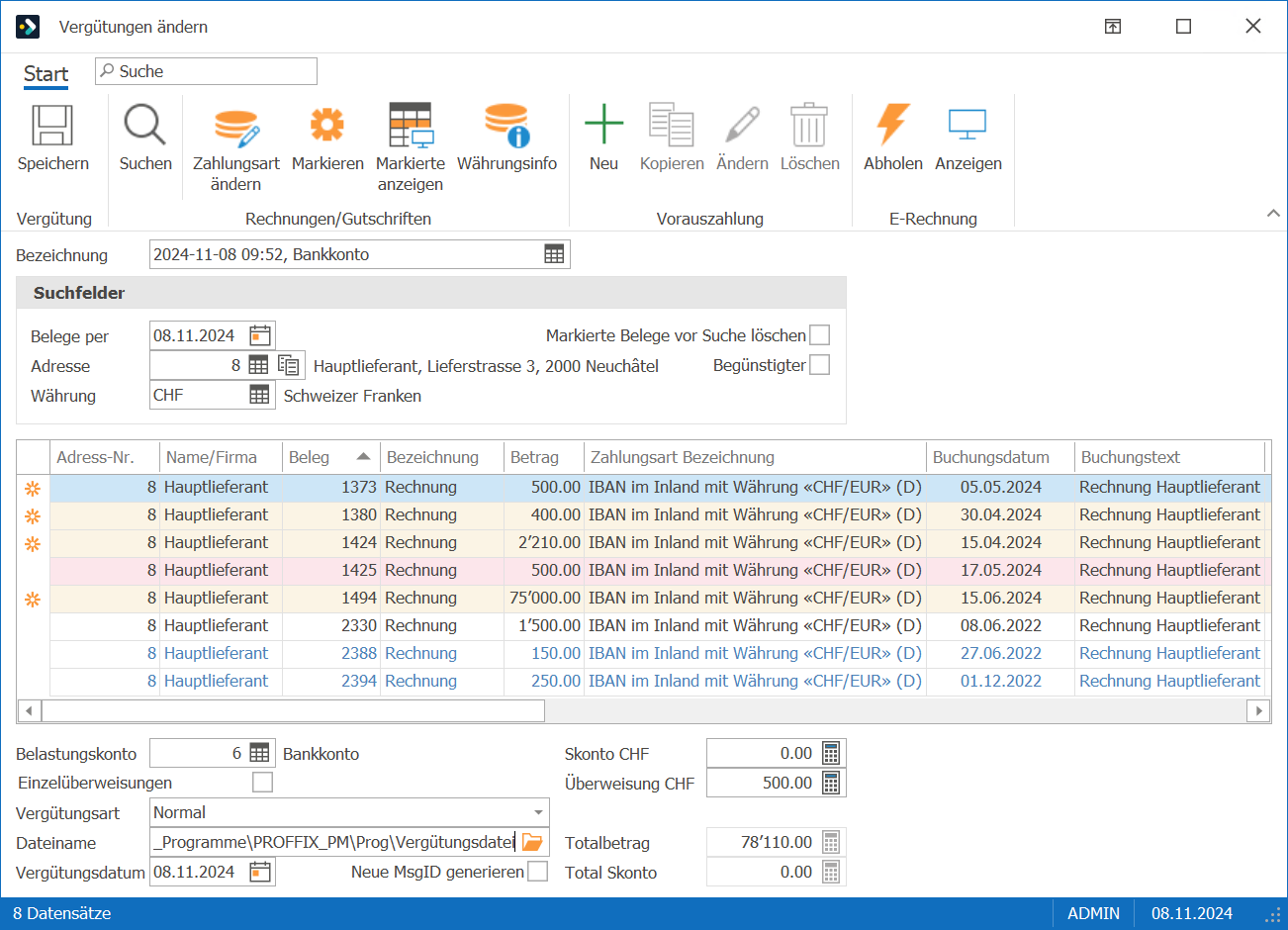1288x930 pixels.
Task: Click the horizontal scrollbar thumb of the table
Action: pos(293,710)
